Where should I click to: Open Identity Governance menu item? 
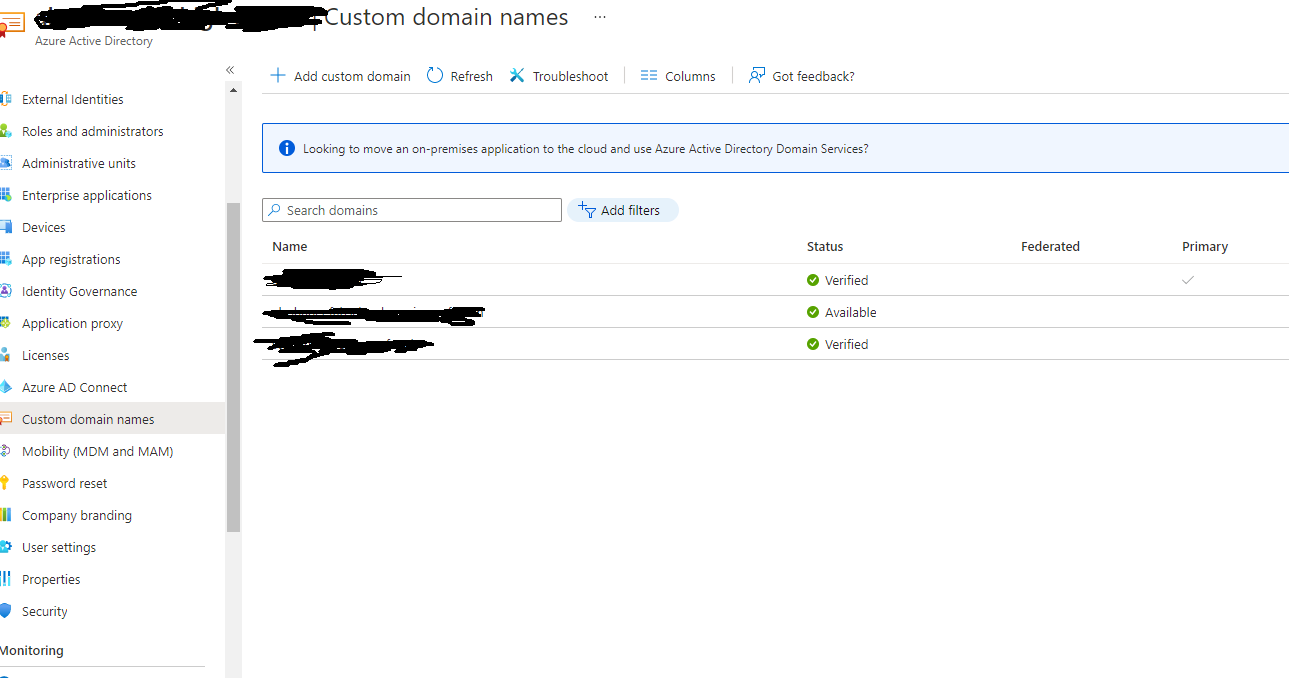(80, 291)
